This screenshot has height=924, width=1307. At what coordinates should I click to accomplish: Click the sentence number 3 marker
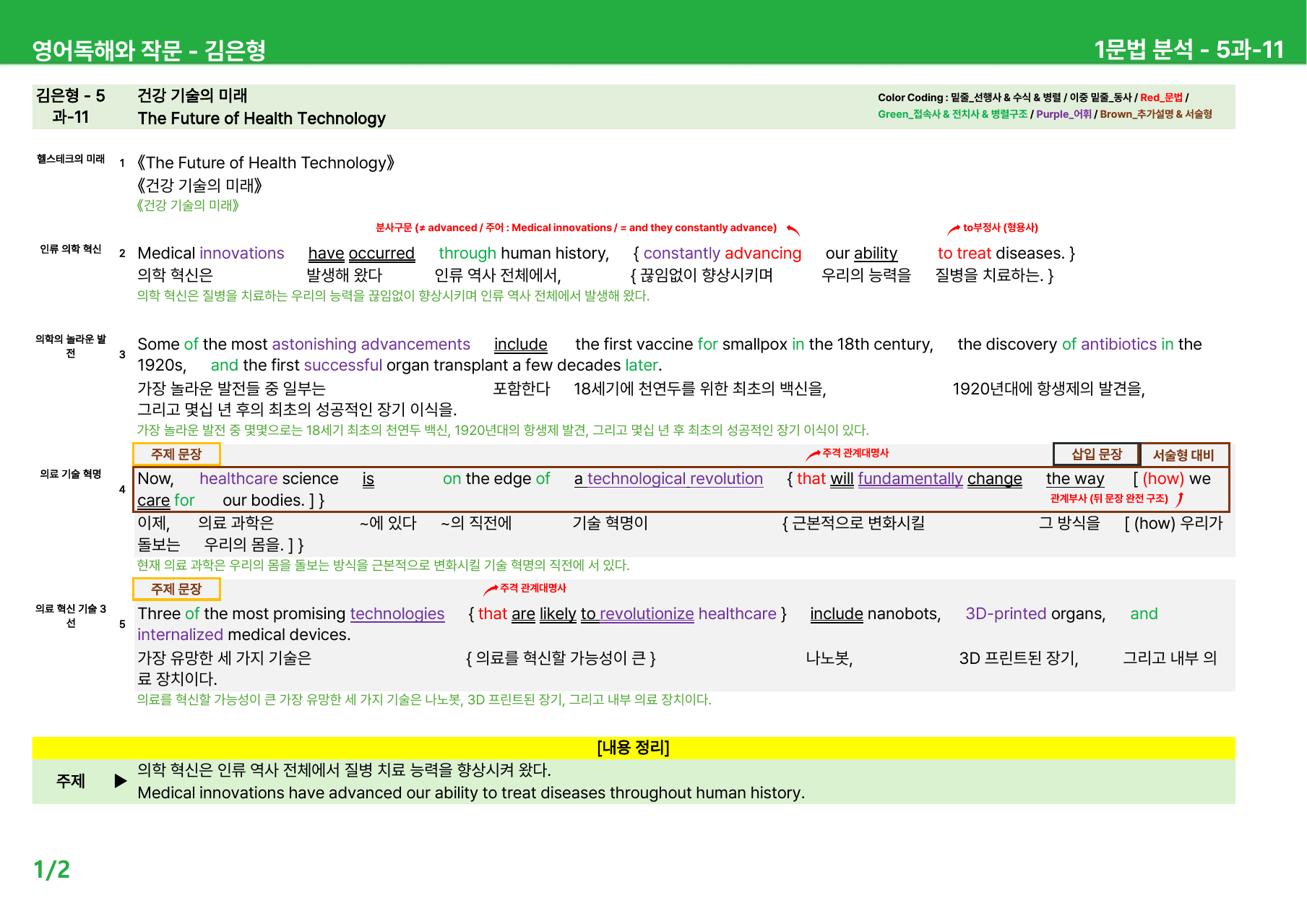coord(122,354)
